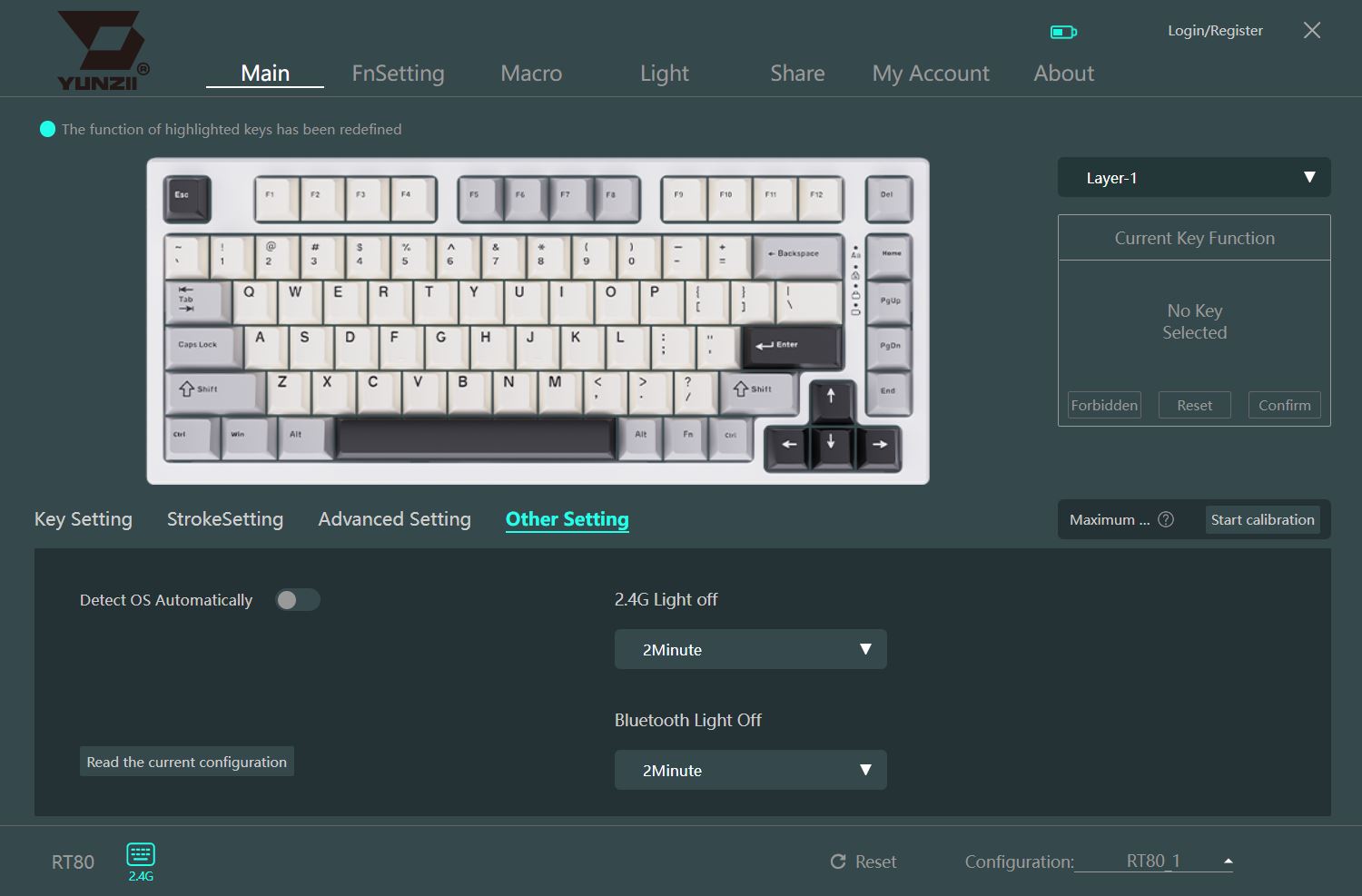1362x896 pixels.
Task: Click the YUNZII logo
Action: [103, 51]
